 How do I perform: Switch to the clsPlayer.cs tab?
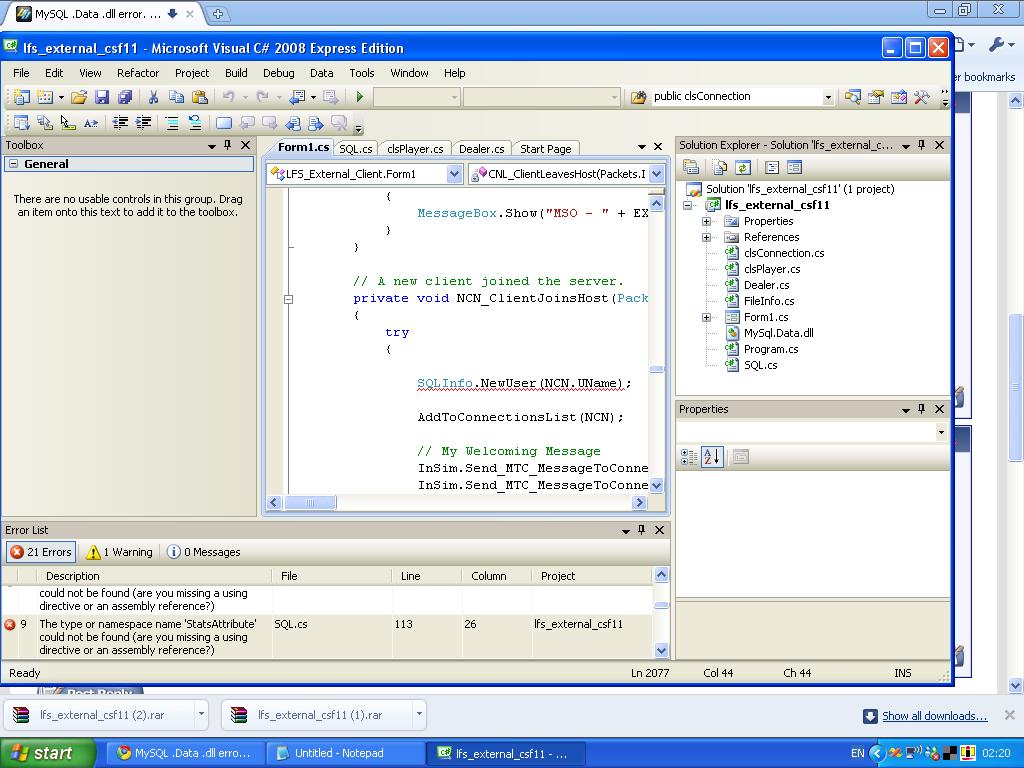tap(415, 149)
